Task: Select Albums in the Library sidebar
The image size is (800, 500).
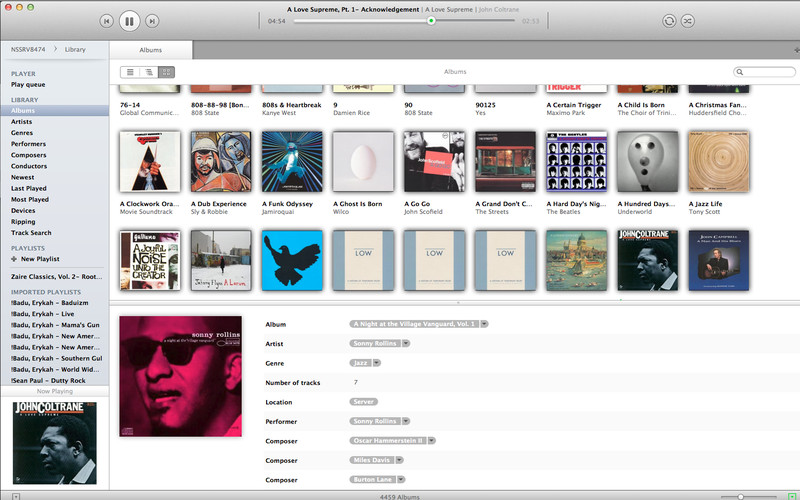Action: pyautogui.click(x=54, y=110)
